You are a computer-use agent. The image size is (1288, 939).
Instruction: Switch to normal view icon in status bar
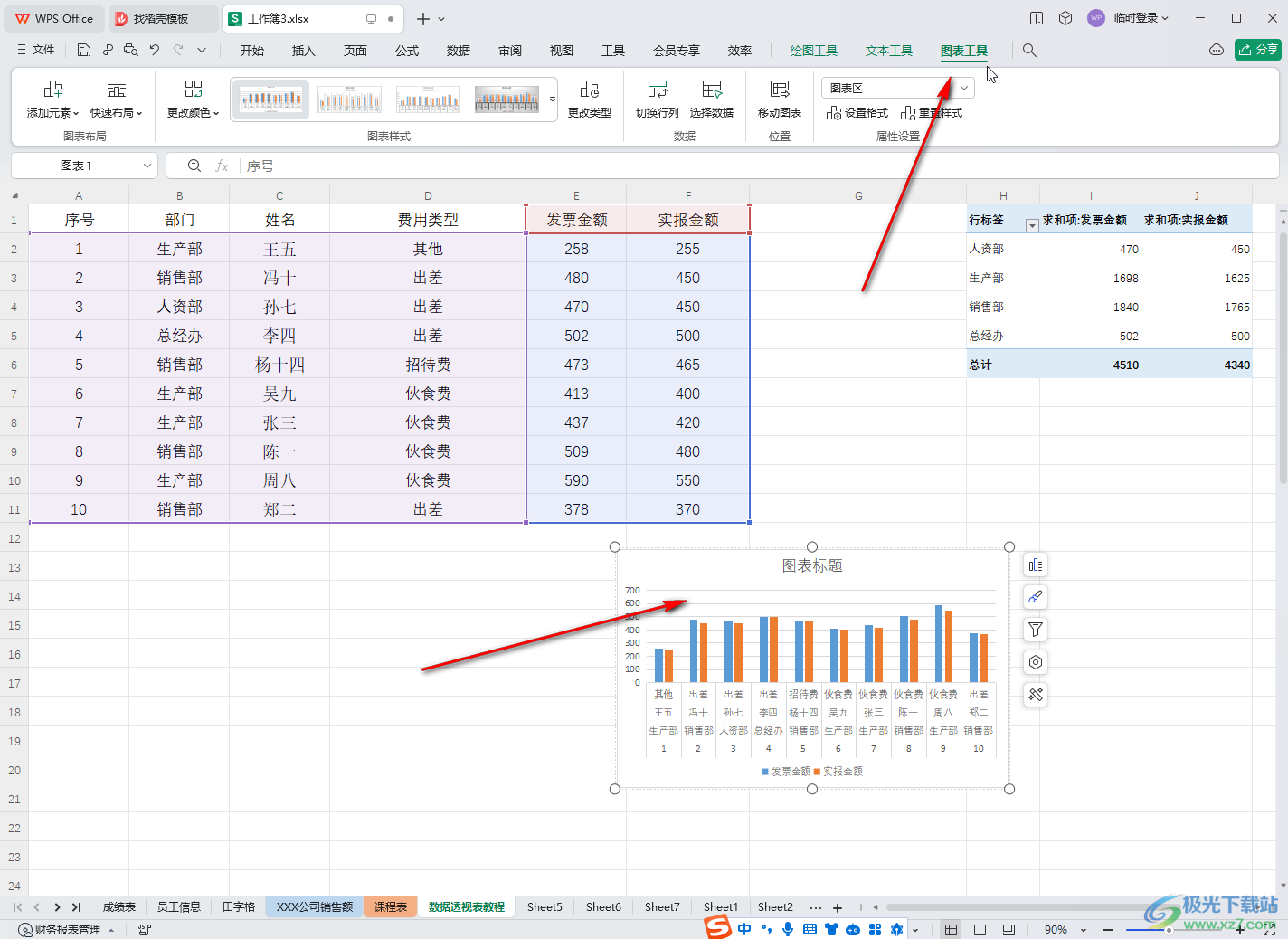pyautogui.click(x=951, y=930)
